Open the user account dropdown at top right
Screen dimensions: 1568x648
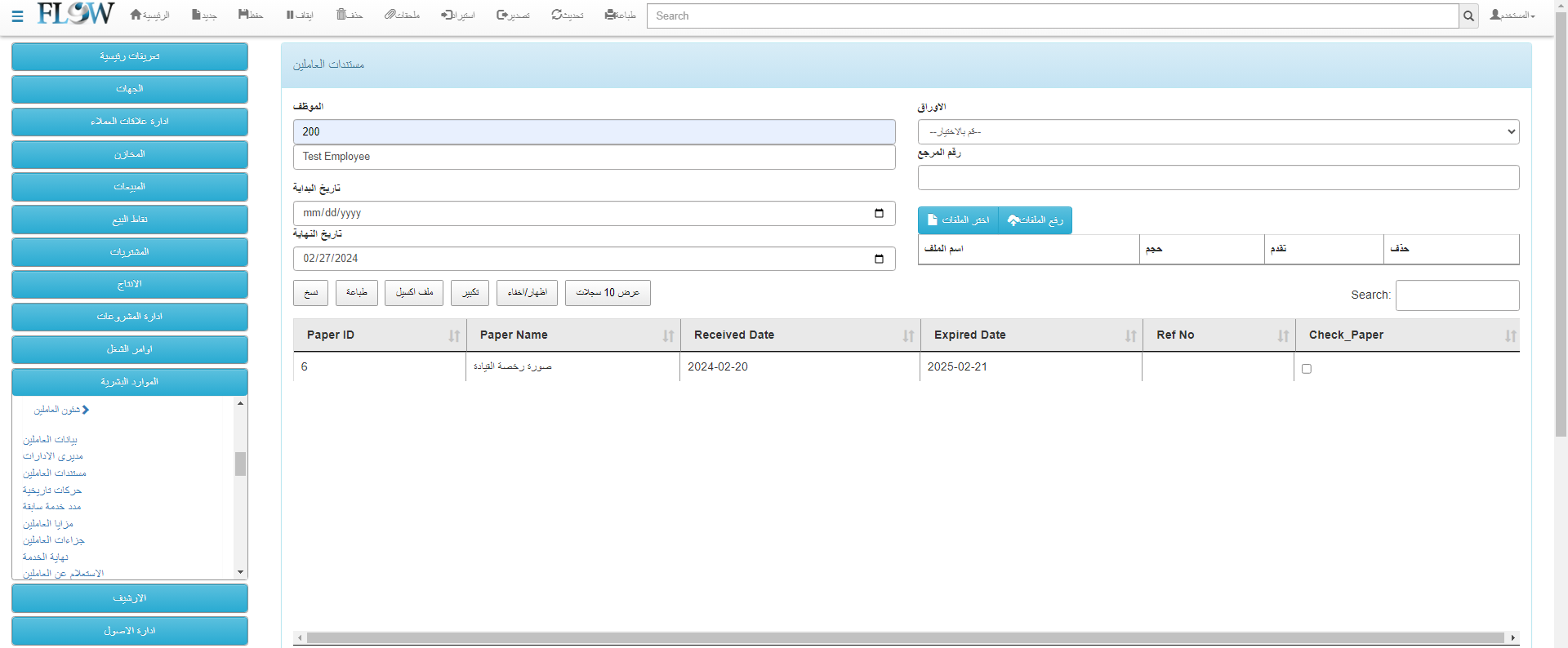coord(1512,16)
